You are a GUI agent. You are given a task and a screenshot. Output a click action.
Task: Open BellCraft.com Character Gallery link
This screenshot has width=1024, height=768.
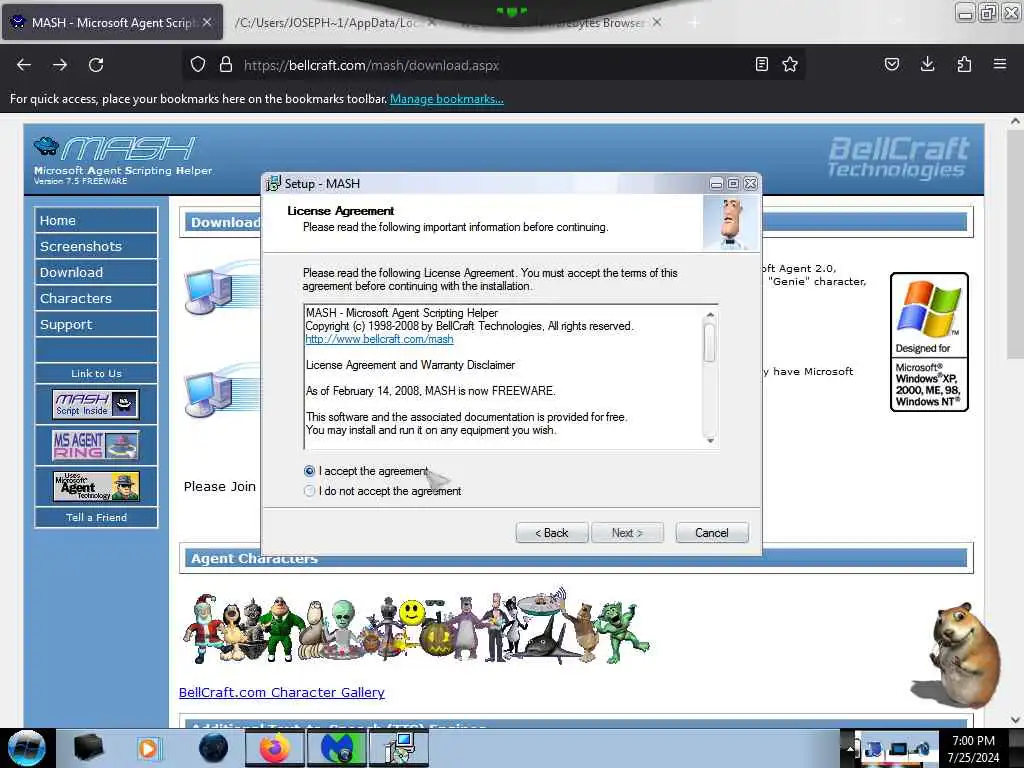tap(281, 692)
